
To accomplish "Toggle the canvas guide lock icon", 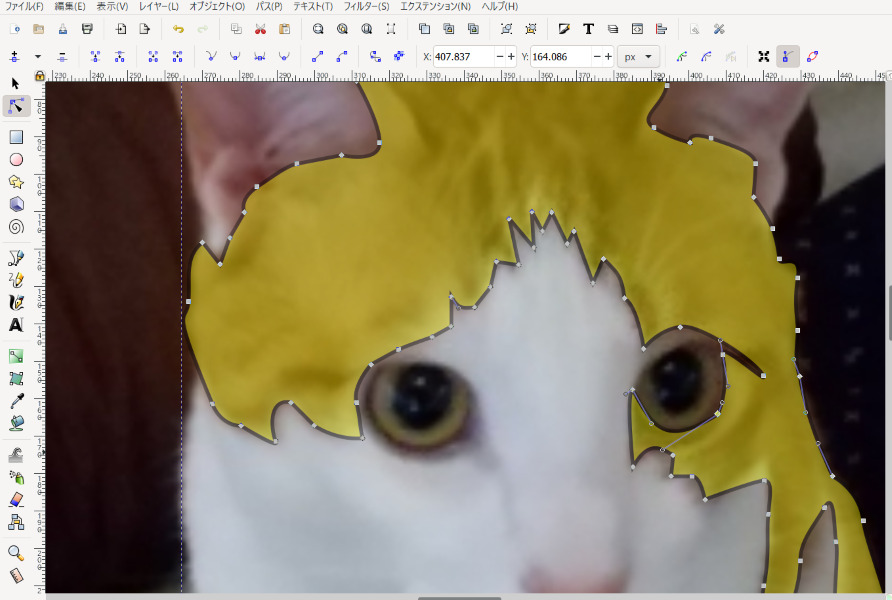I will (39, 76).
